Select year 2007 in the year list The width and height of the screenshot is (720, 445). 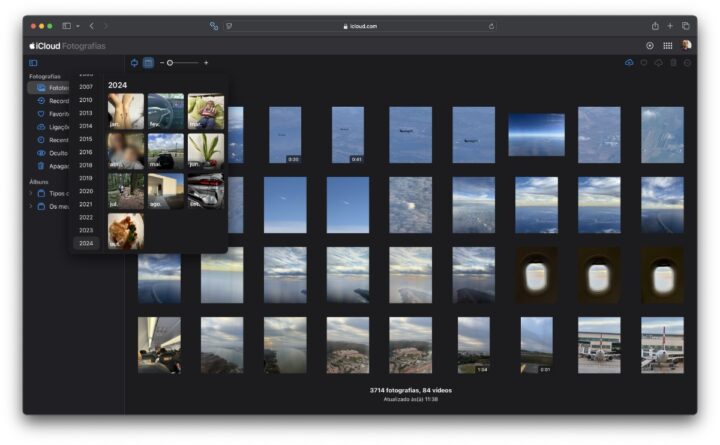[86, 87]
